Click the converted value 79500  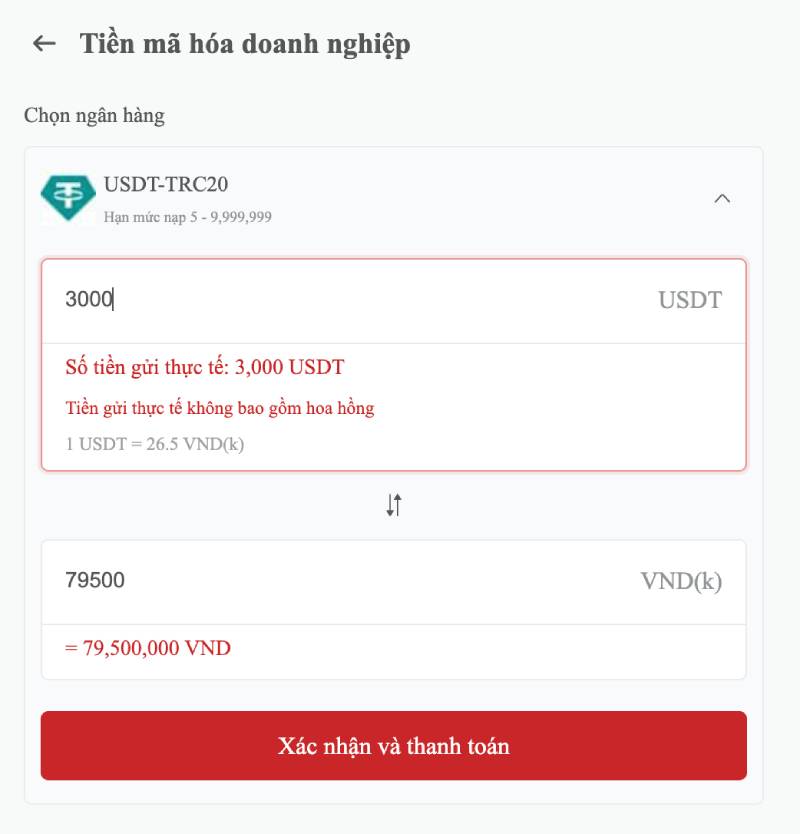pyautogui.click(x=95, y=581)
